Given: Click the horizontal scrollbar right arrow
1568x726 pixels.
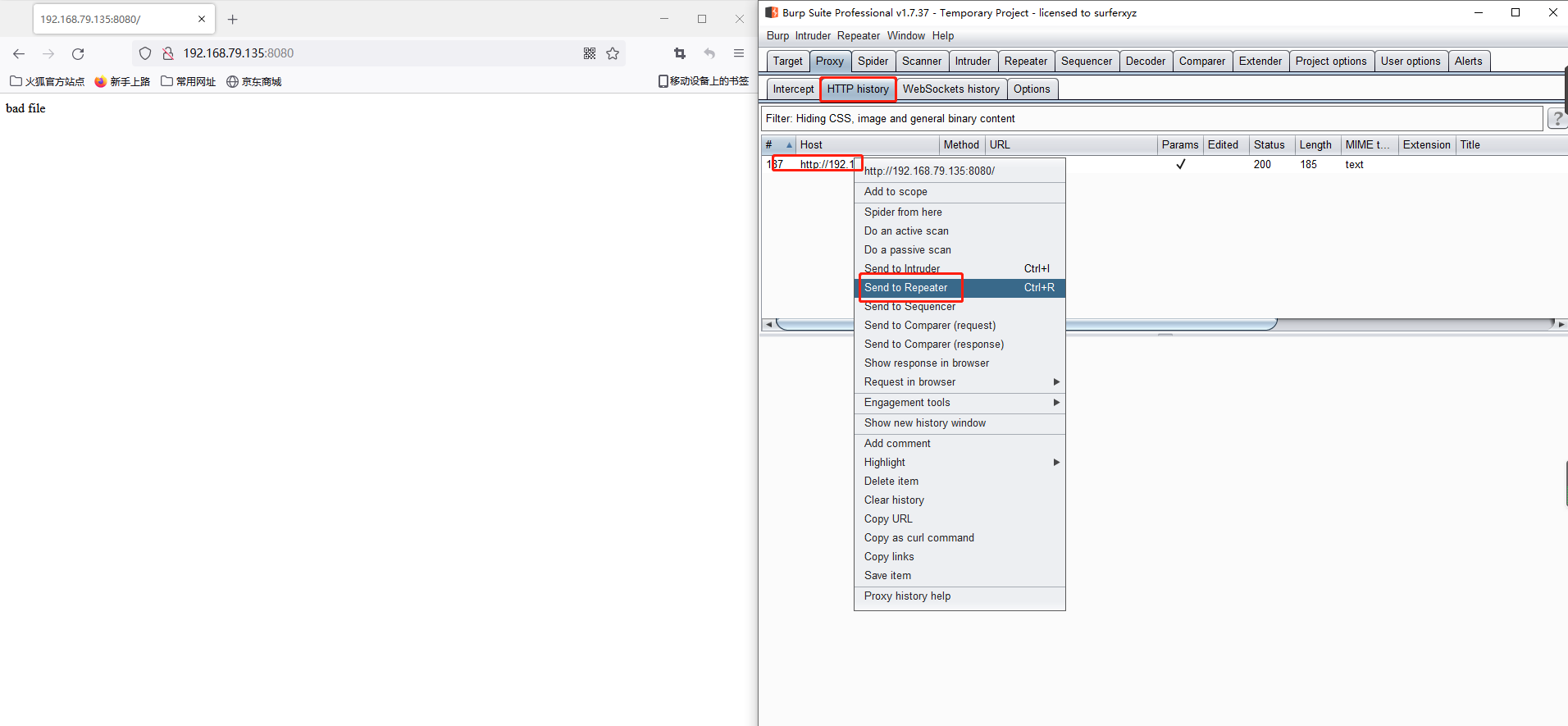Looking at the screenshot, I should point(1561,324).
